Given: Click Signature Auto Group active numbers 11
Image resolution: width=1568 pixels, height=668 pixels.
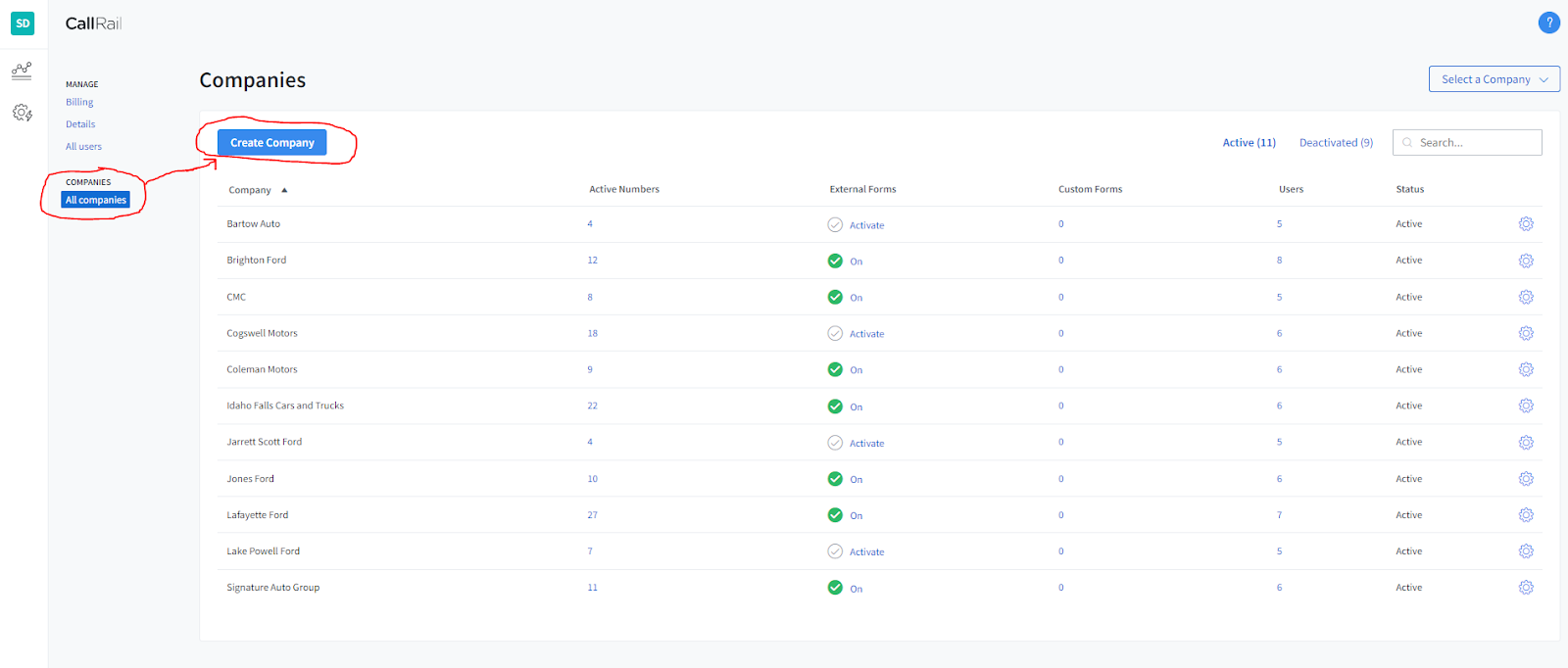Looking at the screenshot, I should point(592,588).
